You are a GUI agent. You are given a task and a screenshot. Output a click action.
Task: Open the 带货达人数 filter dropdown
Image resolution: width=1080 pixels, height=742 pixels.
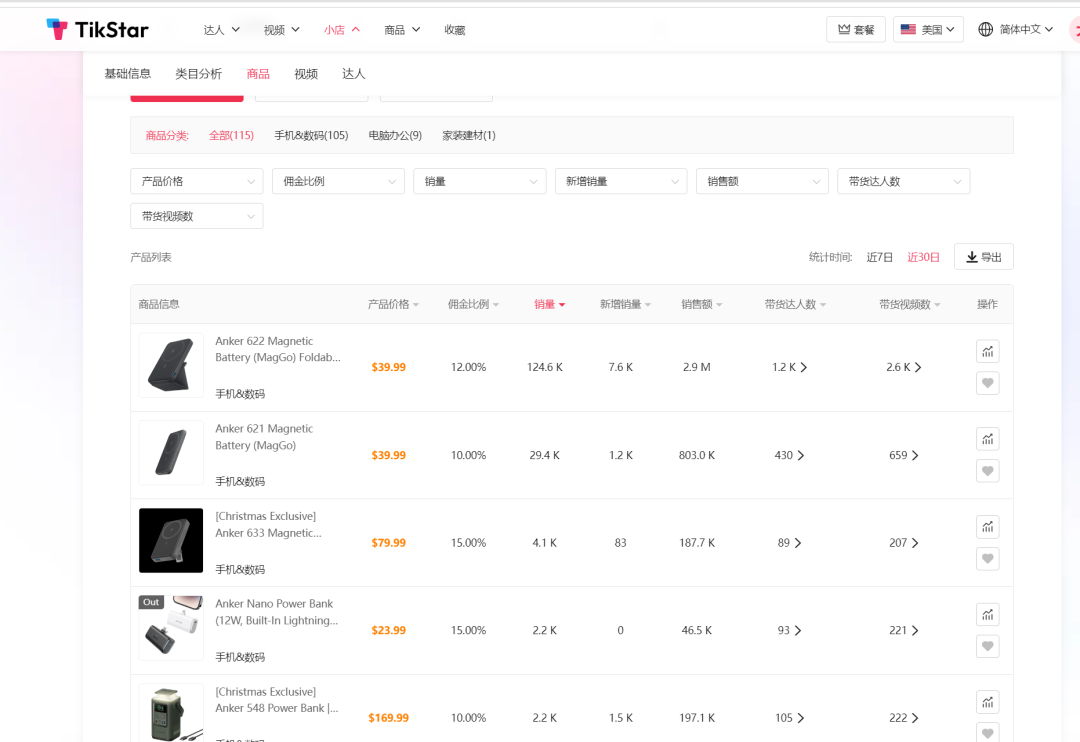coord(904,181)
